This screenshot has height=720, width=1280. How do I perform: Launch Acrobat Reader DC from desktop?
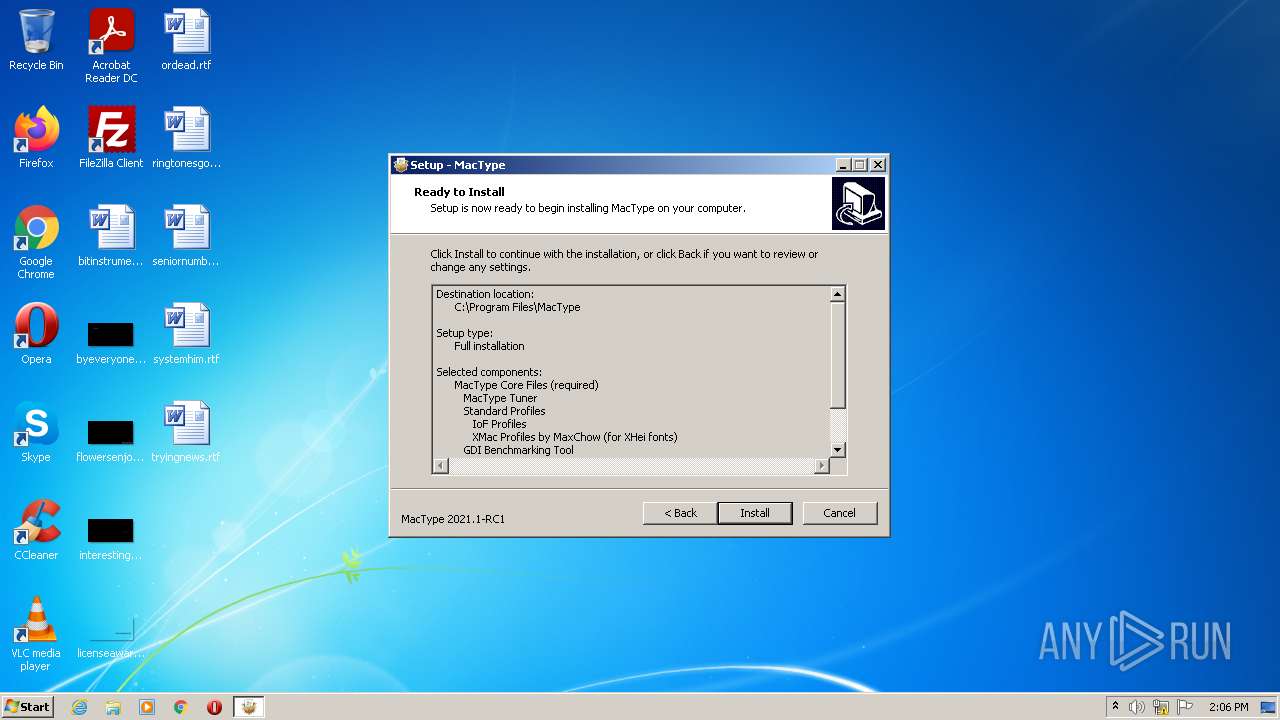pyautogui.click(x=111, y=46)
